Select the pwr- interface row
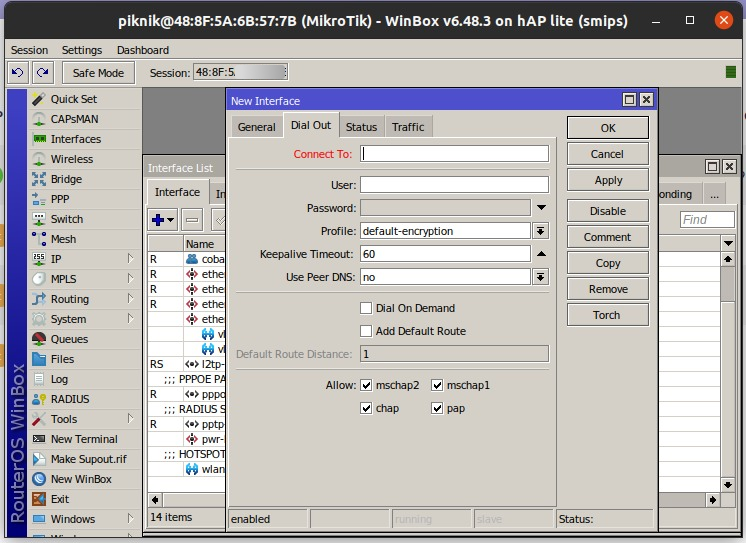Image resolution: width=746 pixels, height=543 pixels. tap(186, 439)
